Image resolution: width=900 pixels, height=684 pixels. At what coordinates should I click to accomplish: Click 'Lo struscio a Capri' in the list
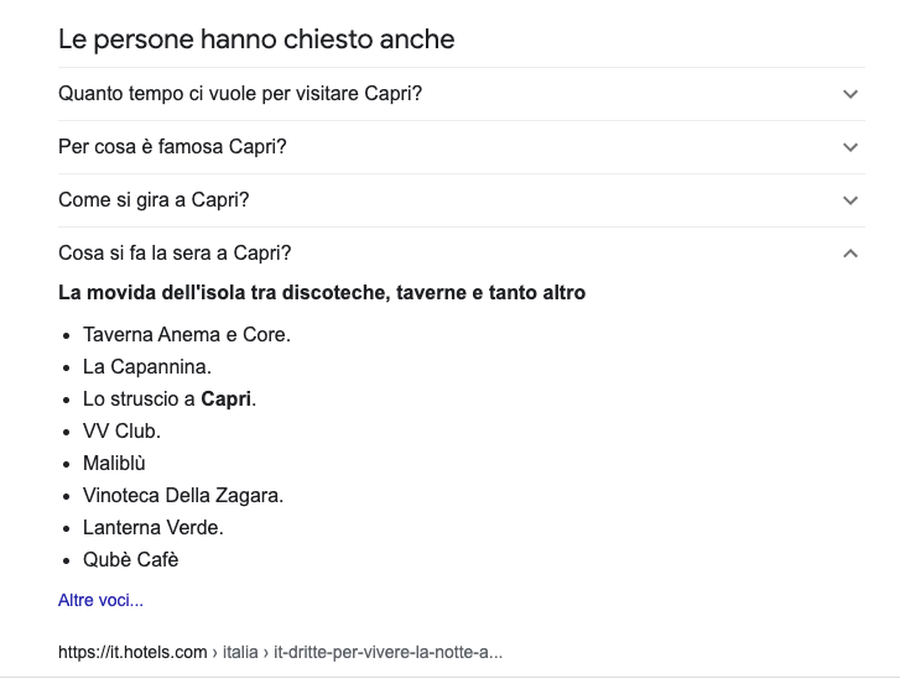pos(169,399)
